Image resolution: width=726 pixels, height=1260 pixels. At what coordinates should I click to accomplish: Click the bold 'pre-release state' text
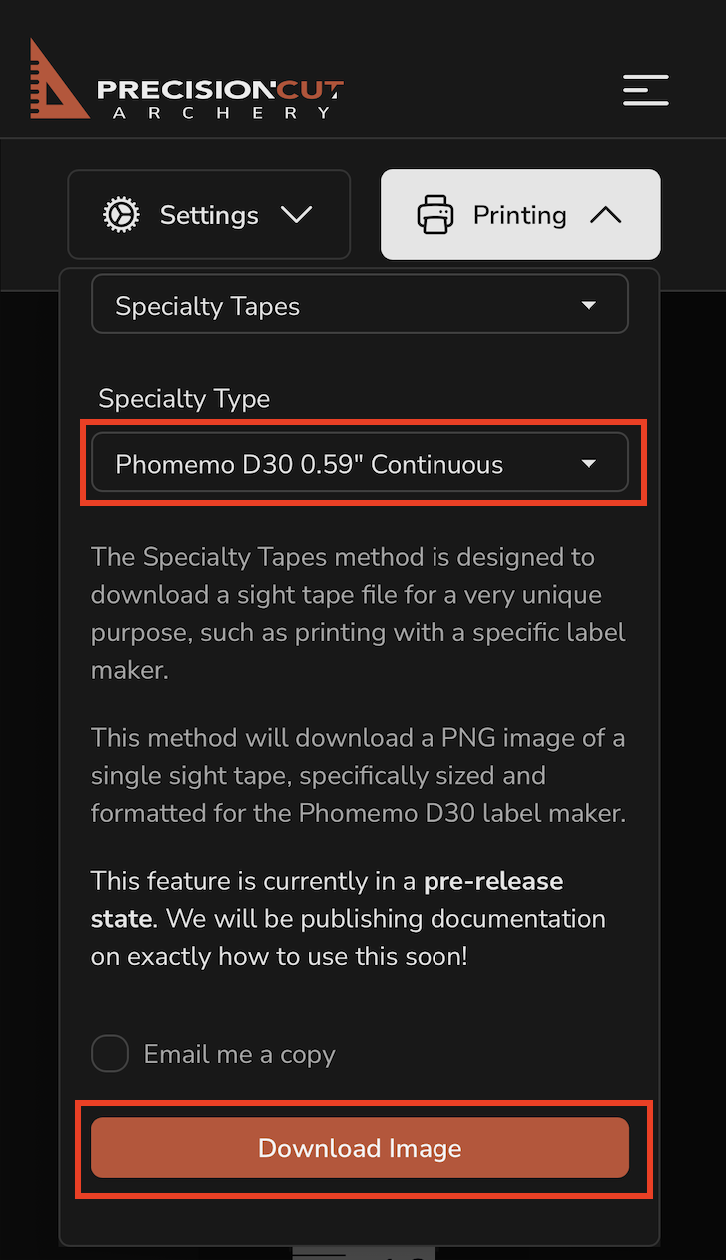tap(327, 900)
